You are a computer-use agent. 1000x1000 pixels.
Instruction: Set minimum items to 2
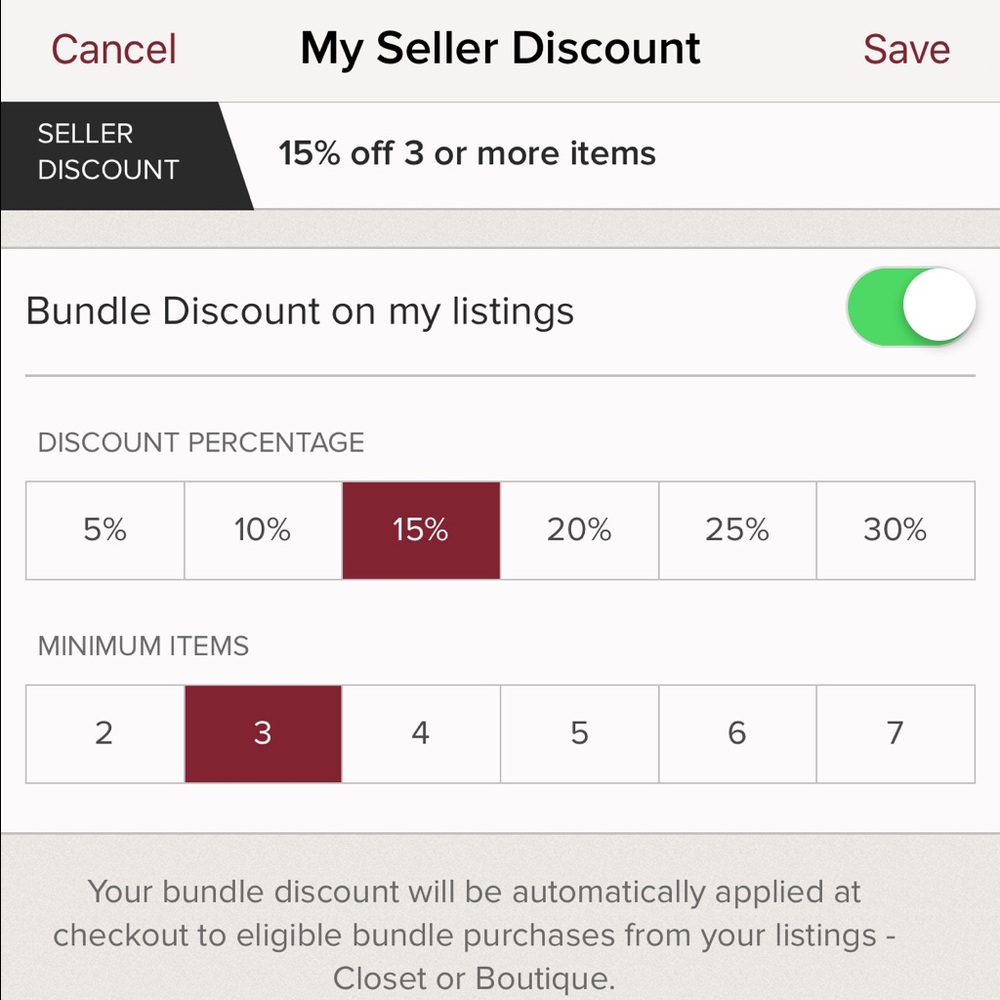104,733
